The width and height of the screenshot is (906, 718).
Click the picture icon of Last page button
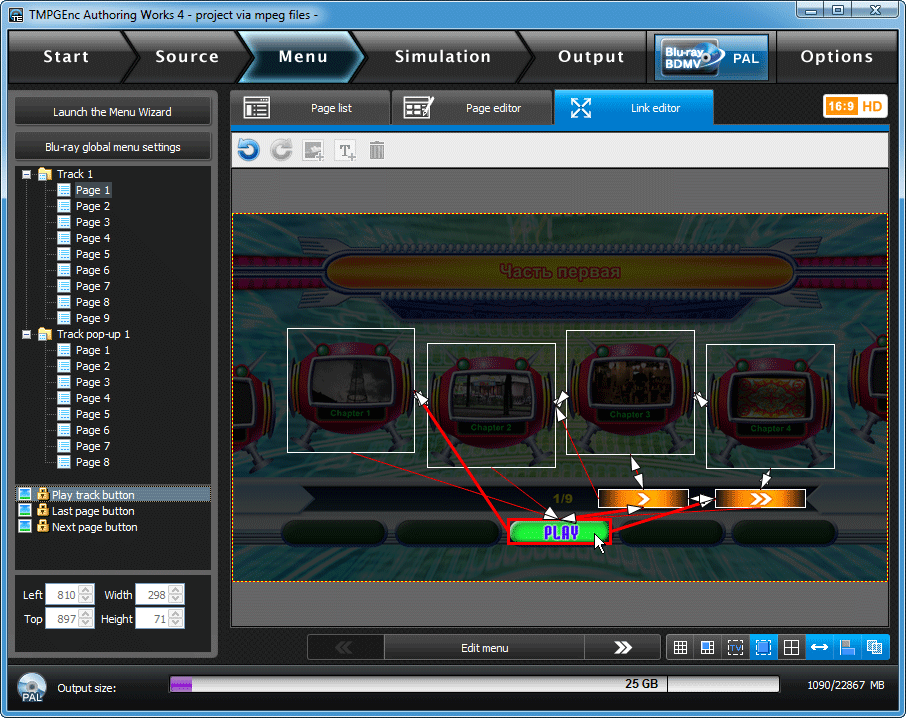coord(25,511)
